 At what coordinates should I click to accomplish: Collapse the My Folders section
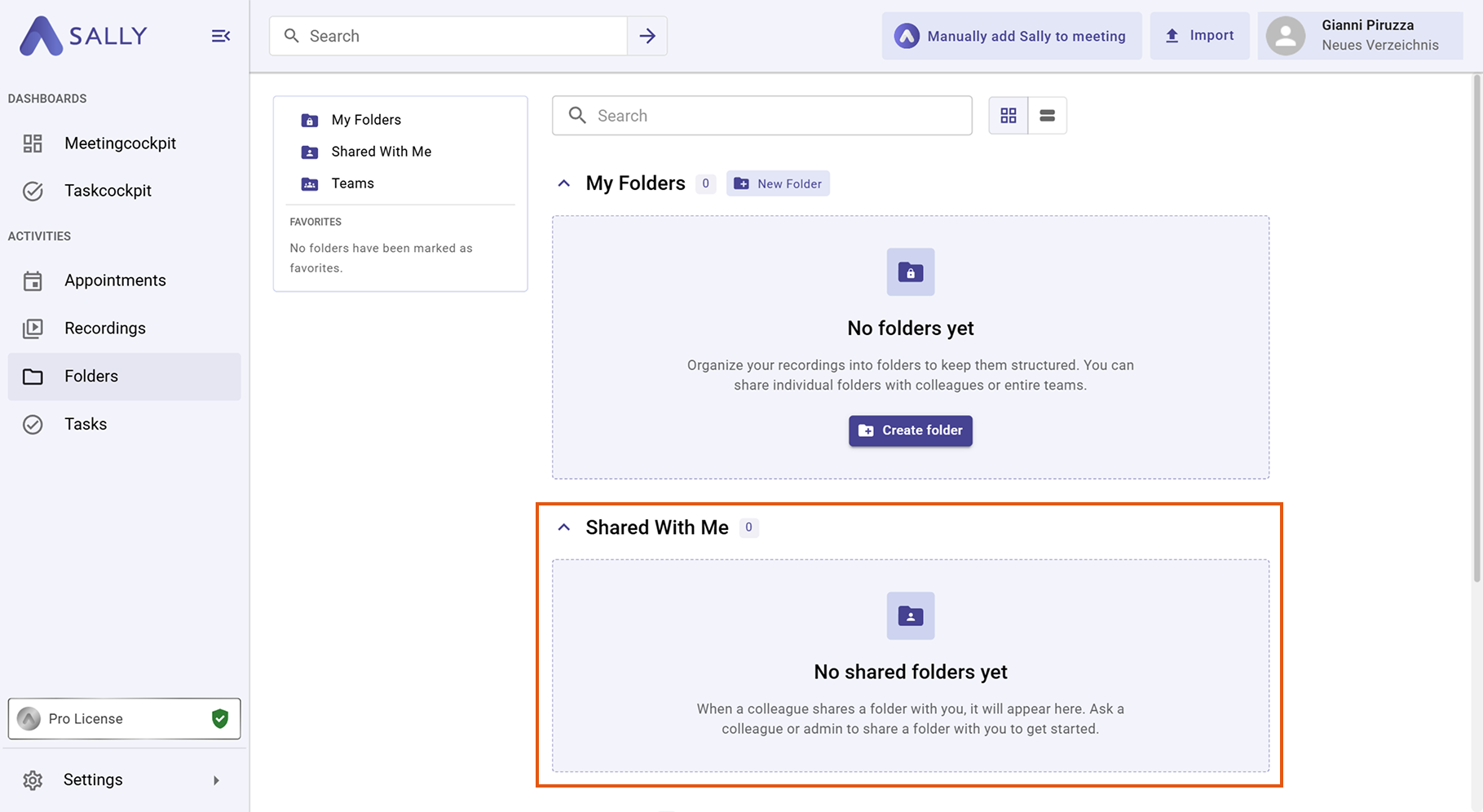tap(563, 183)
